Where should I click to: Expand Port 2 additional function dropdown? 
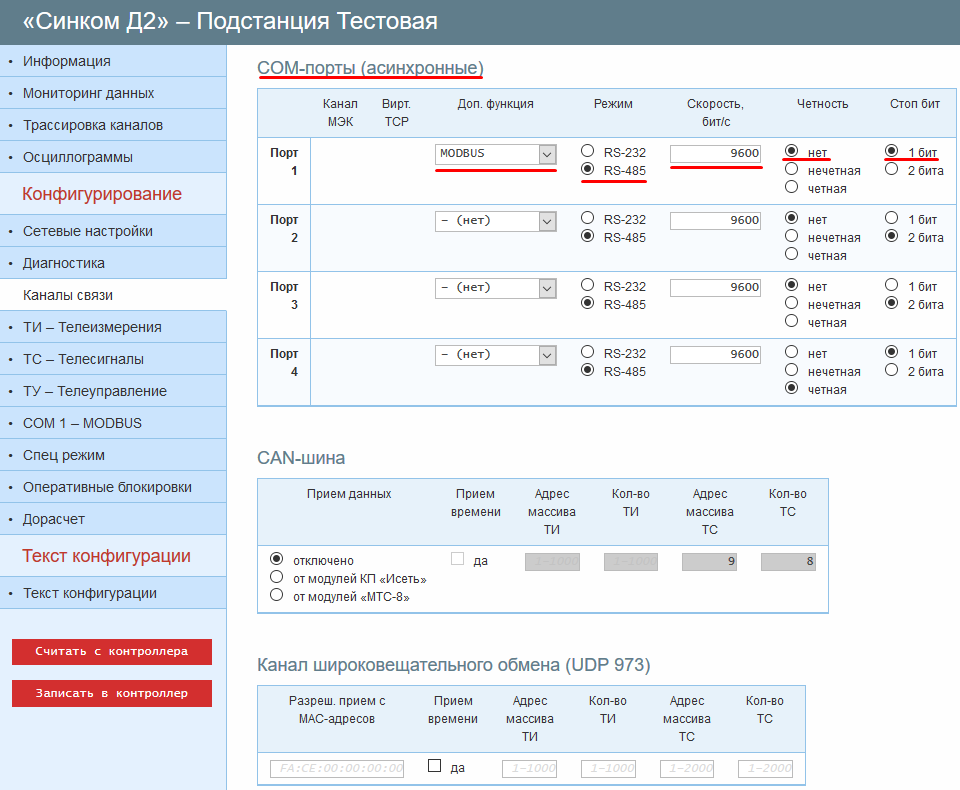pyautogui.click(x=496, y=221)
